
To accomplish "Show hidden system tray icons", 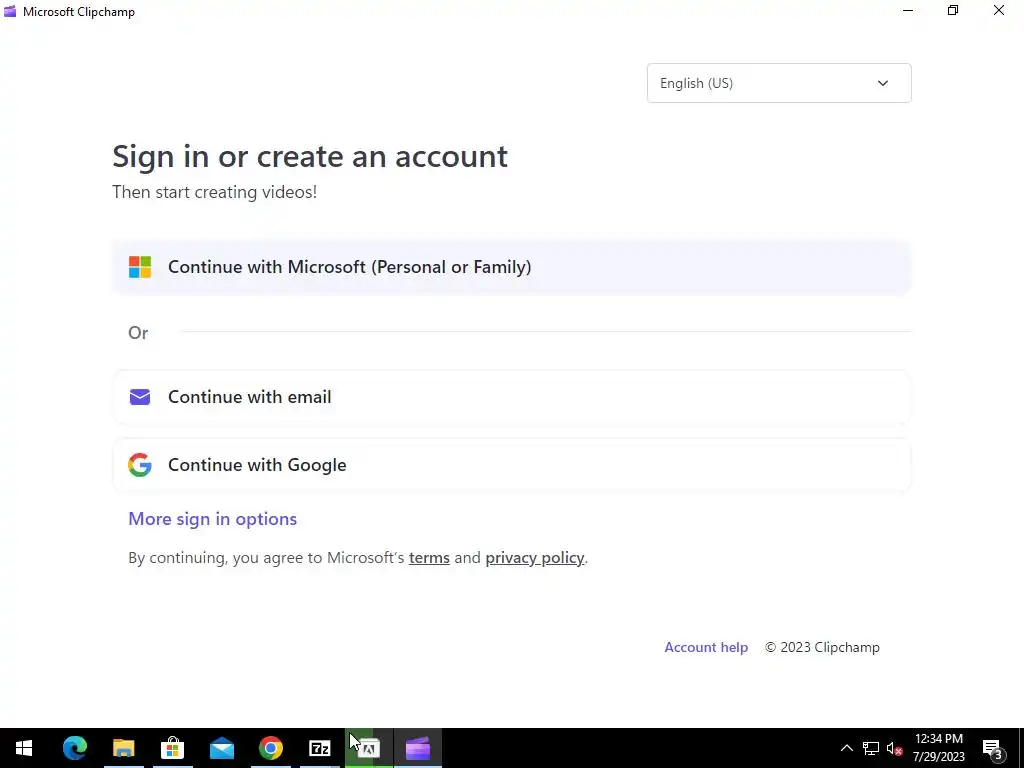I will pyautogui.click(x=846, y=748).
